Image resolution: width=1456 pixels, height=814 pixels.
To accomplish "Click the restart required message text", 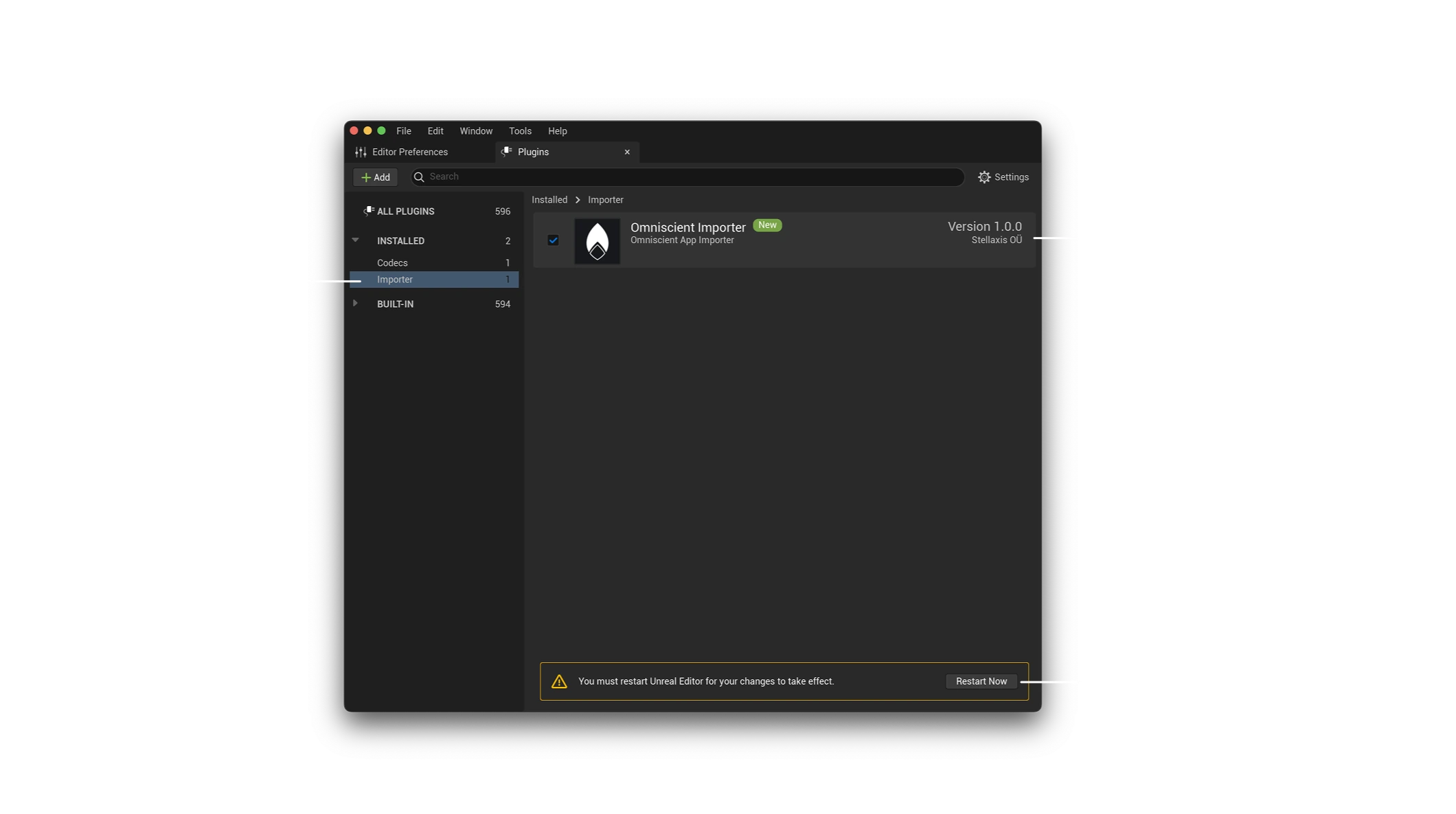I will (706, 681).
